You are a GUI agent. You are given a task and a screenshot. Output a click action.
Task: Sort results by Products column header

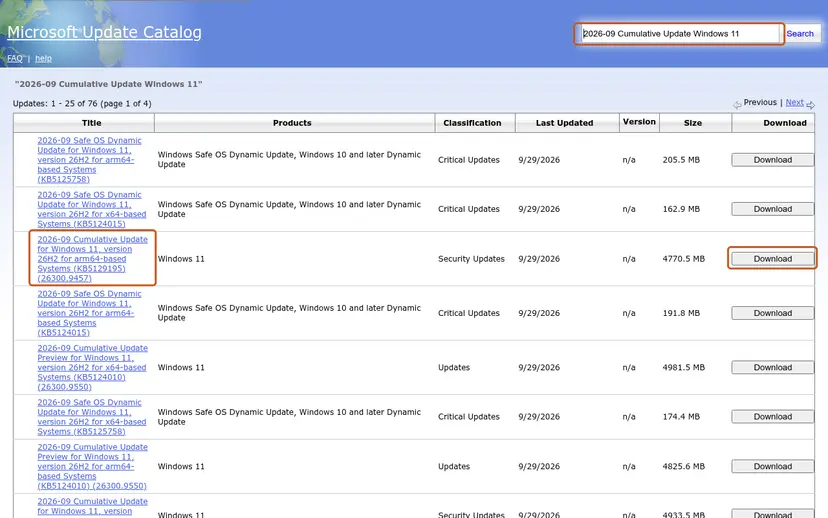pos(292,123)
